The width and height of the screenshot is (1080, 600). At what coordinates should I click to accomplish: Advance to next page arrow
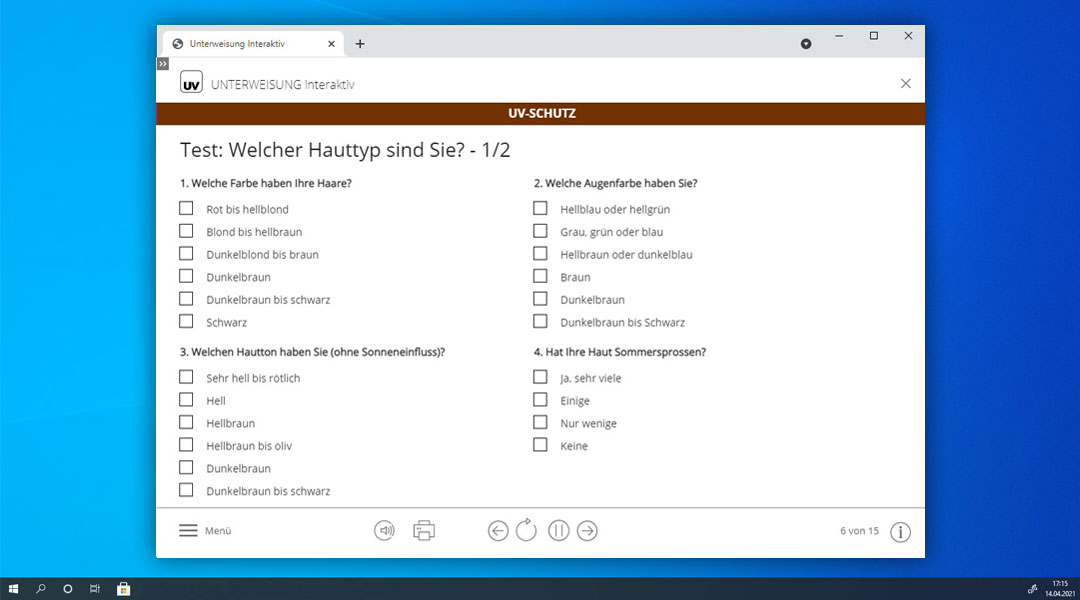point(587,530)
